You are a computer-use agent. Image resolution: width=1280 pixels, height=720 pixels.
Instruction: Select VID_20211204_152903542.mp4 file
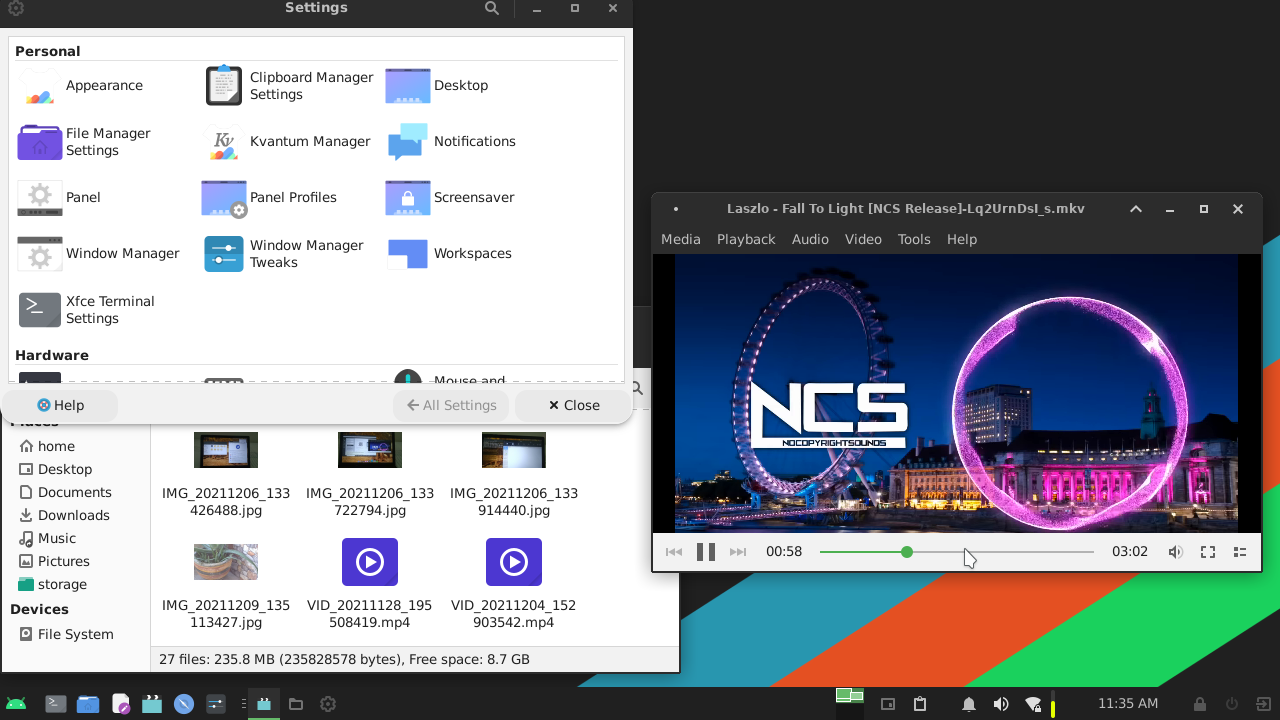(x=514, y=562)
